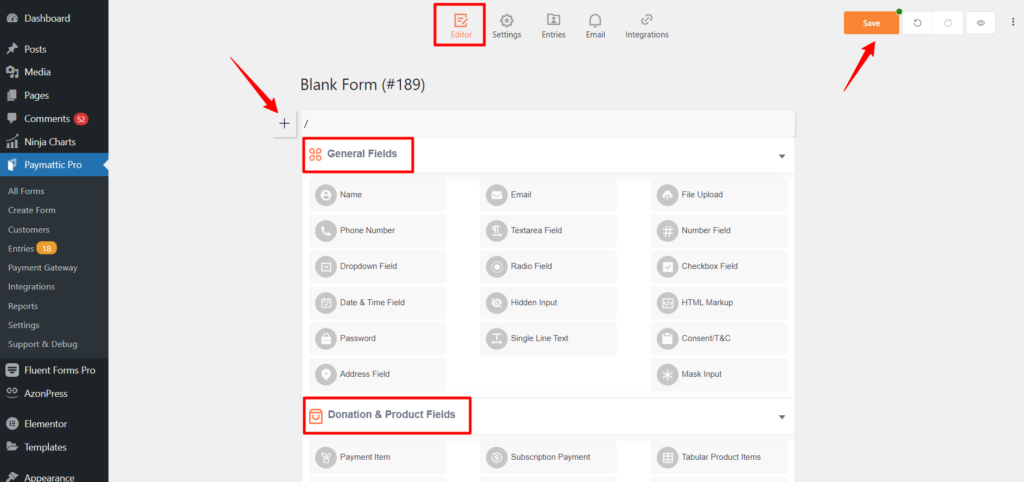This screenshot has width=1024, height=482.
Task: Add the Phone Number field
Action: [x=377, y=231]
